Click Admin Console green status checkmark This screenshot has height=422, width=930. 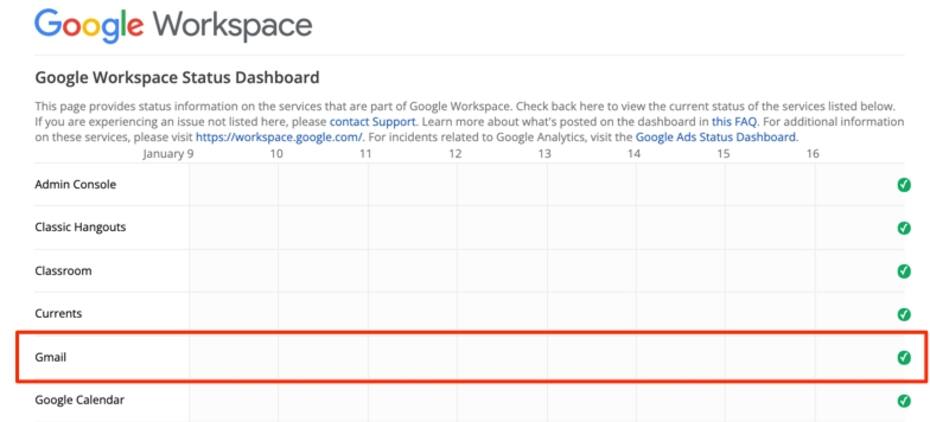click(903, 185)
